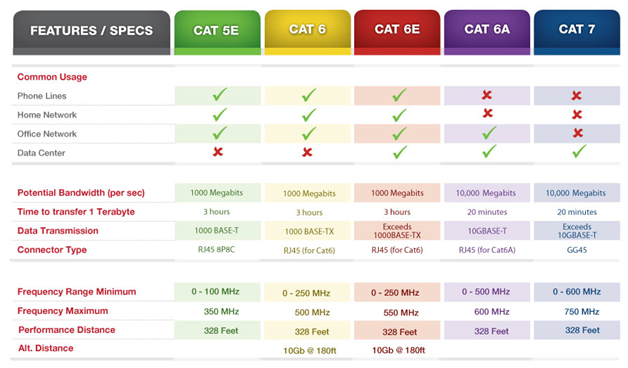The width and height of the screenshot is (628, 368).
Task: Select the CAT 5E green header tab
Action: click(x=217, y=33)
